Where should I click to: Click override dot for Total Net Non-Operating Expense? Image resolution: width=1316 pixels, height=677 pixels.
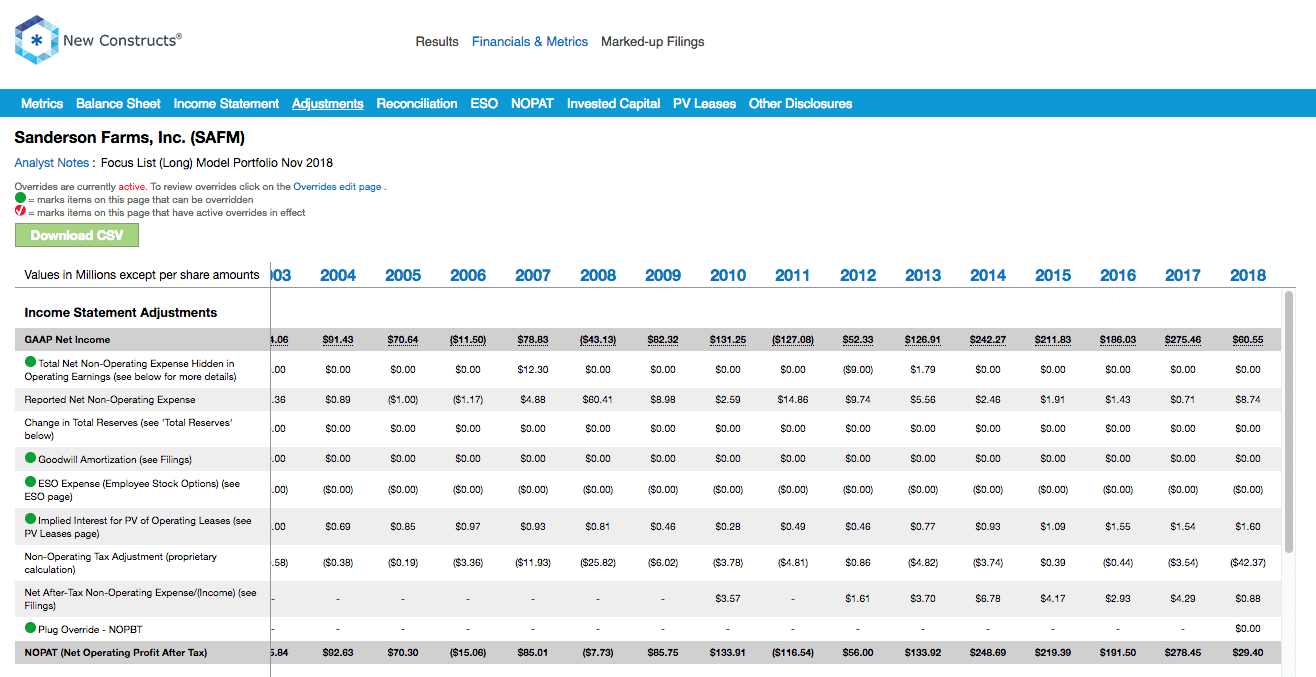(30, 363)
